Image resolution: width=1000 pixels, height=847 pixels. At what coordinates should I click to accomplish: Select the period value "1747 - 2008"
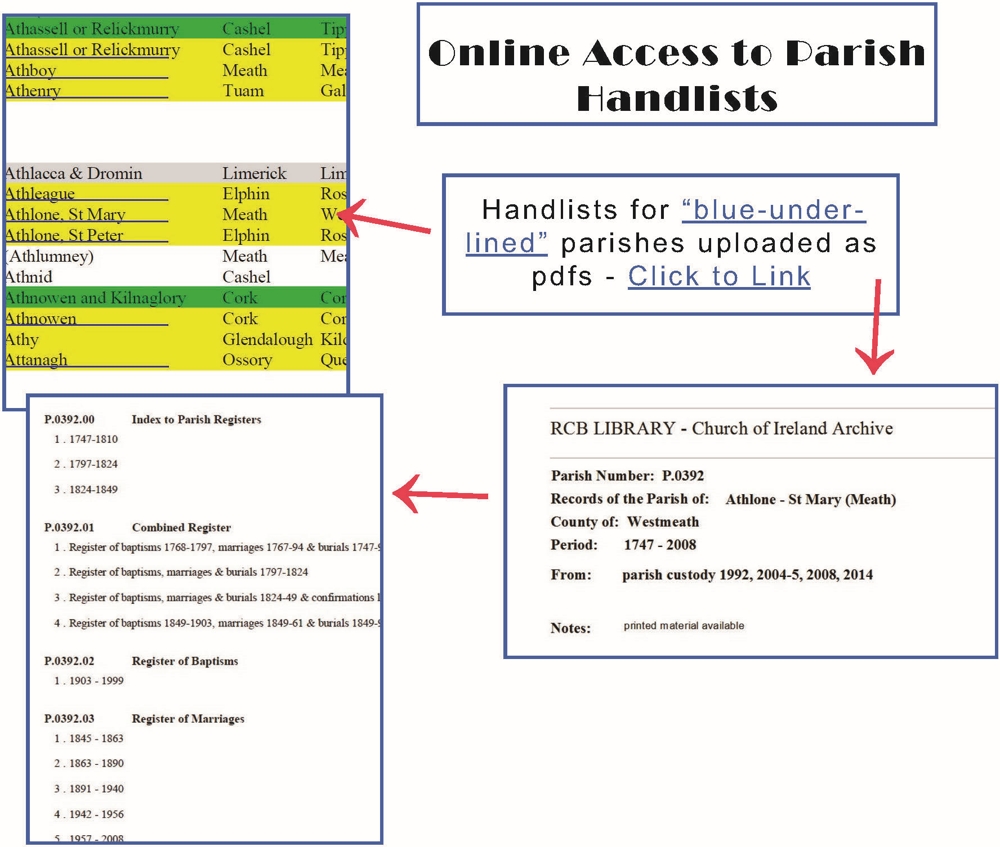pyautogui.click(x=660, y=545)
